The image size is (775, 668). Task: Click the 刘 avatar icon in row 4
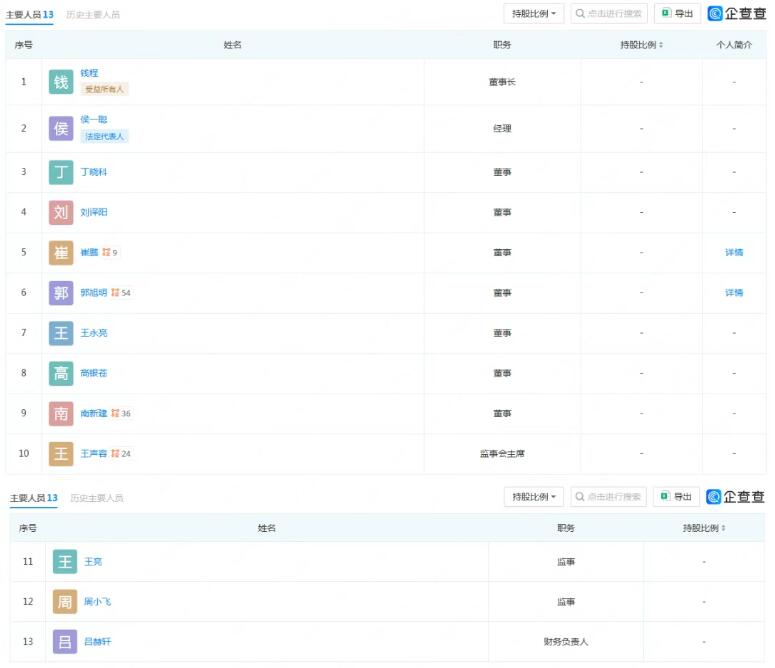(x=61, y=212)
